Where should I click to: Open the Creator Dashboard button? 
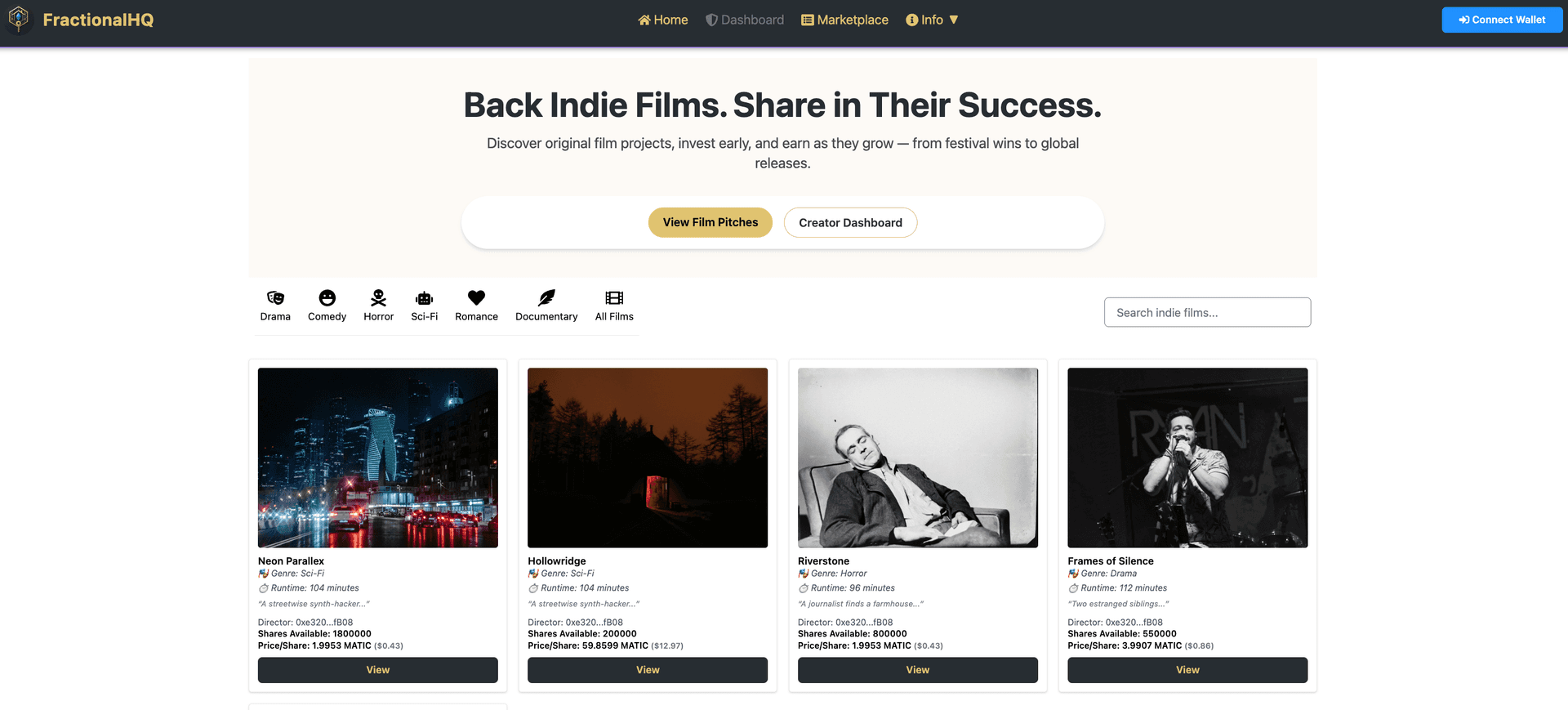point(850,223)
